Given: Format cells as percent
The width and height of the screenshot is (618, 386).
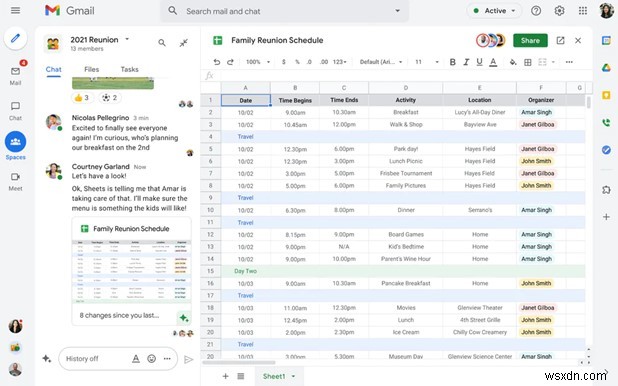Looking at the screenshot, I should pos(297,62).
